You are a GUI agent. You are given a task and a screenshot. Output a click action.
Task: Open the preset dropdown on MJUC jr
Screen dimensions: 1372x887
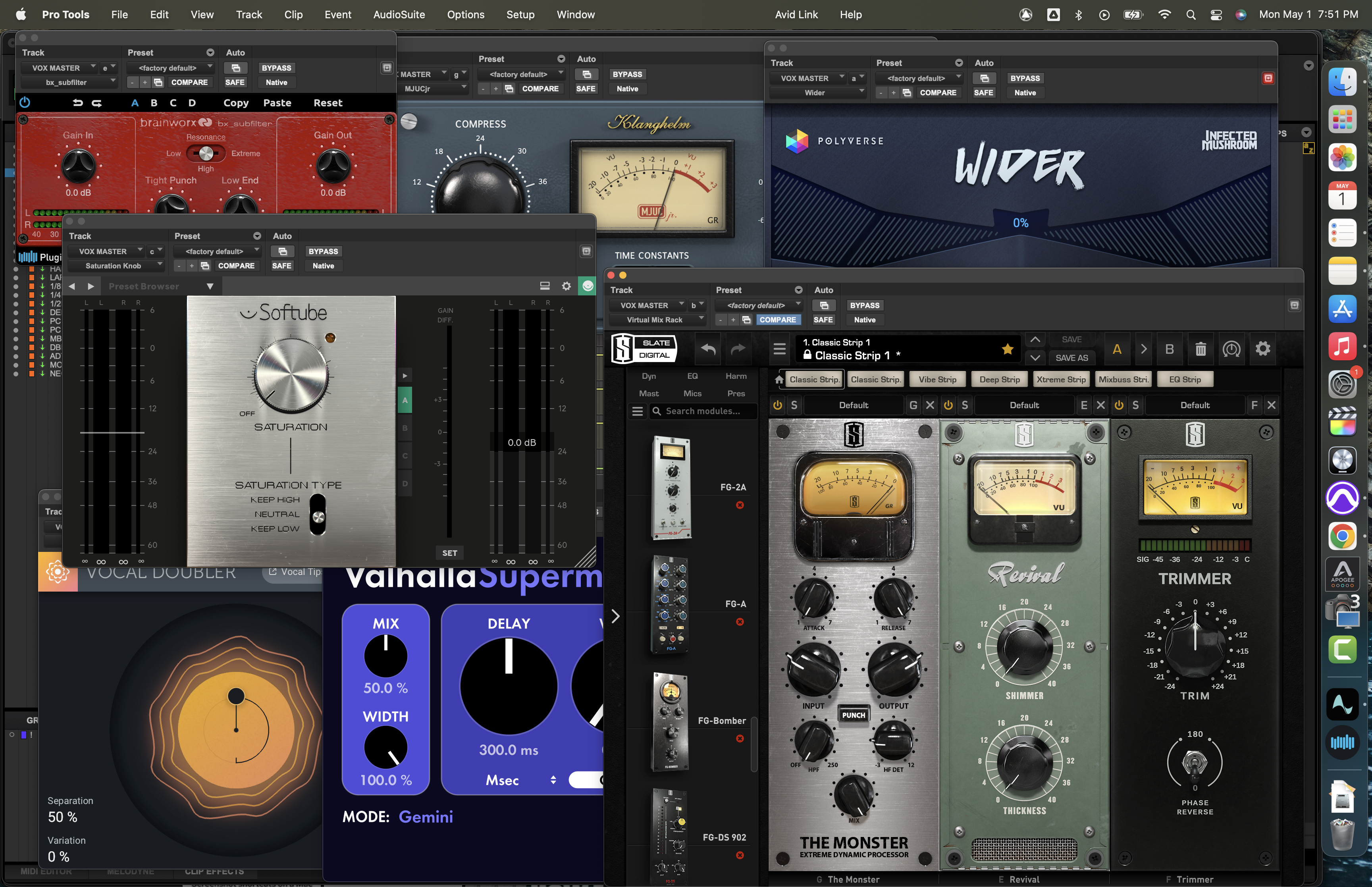point(521,74)
